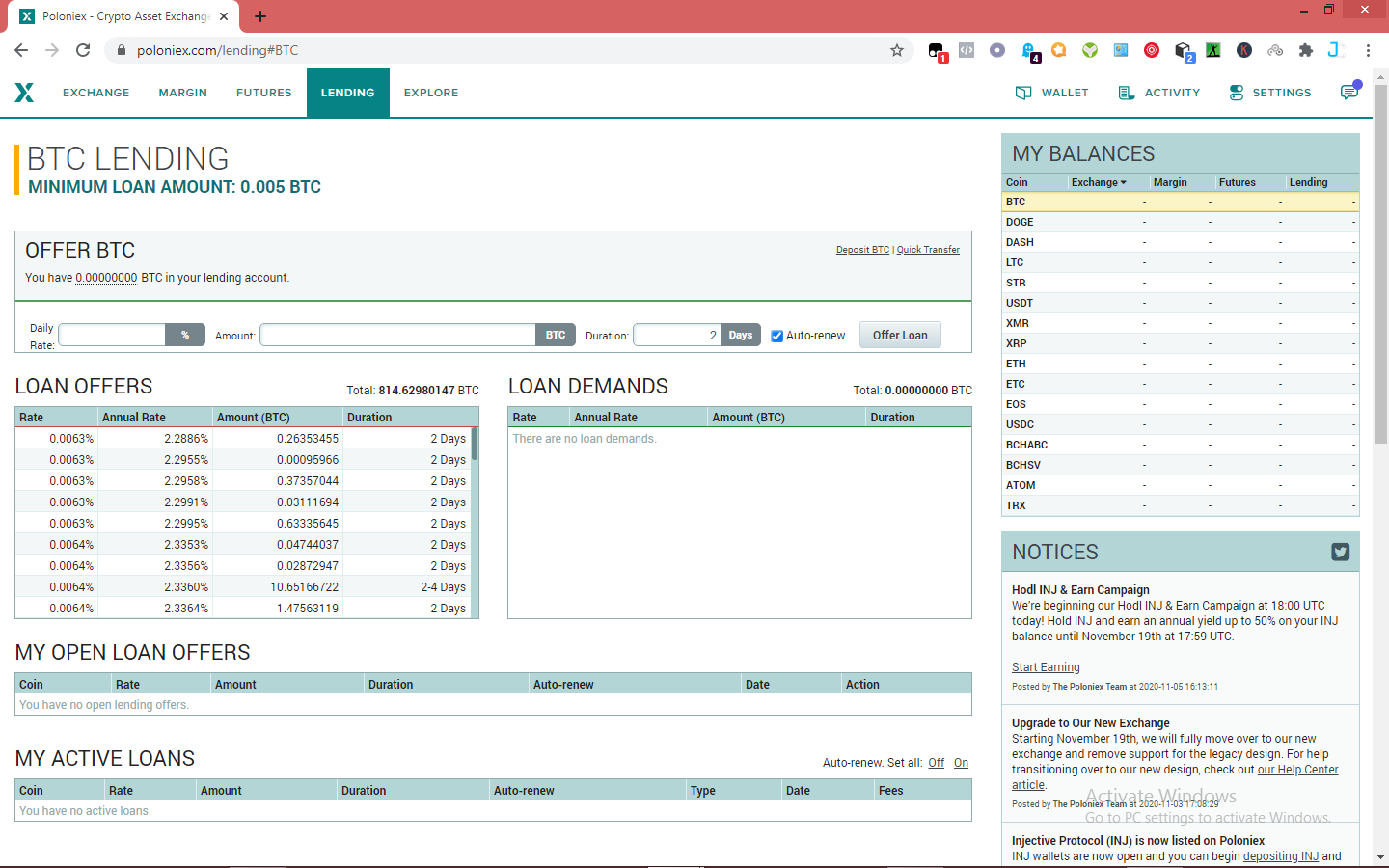Click the green shield extension icon
This screenshot has height=868, width=1389.
click(x=1090, y=50)
